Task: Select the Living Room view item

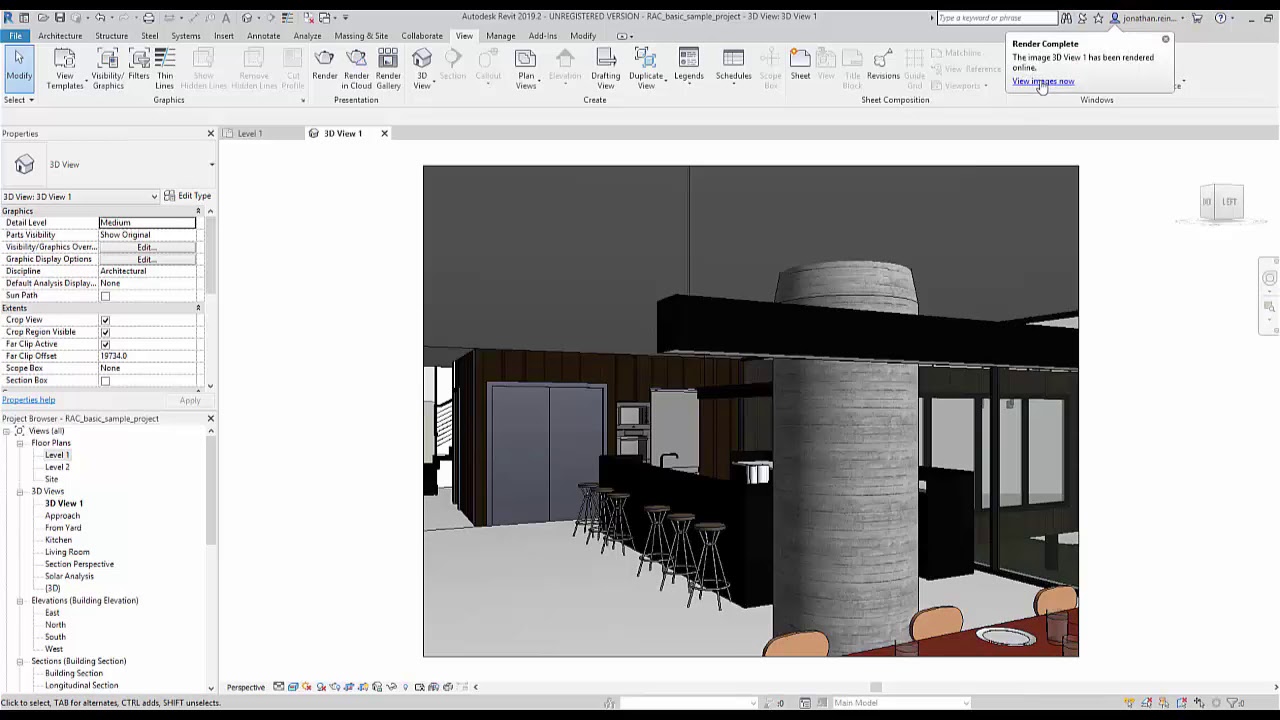Action: (x=67, y=552)
